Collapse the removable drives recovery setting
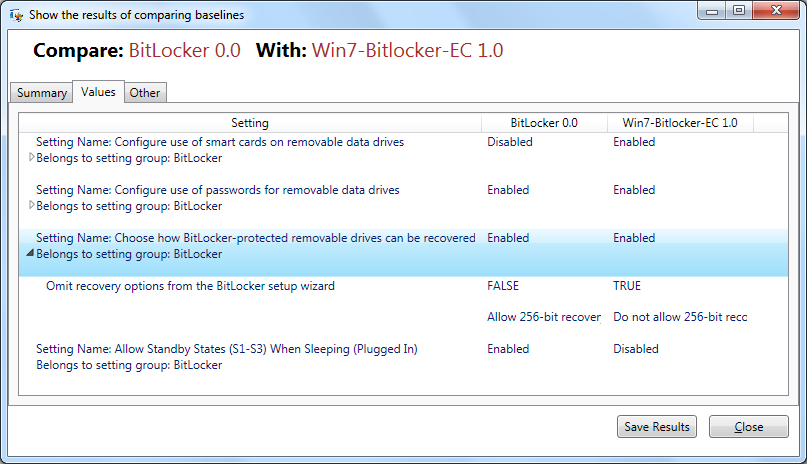The height and width of the screenshot is (464, 807). pyautogui.click(x=31, y=253)
